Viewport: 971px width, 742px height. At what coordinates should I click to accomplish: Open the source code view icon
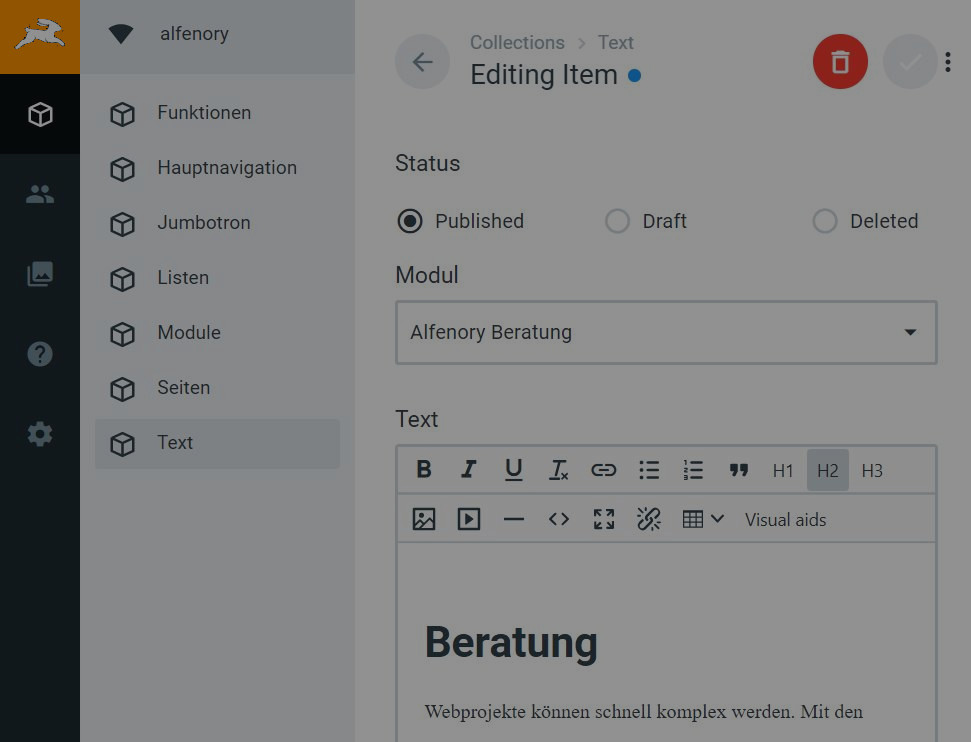tap(559, 519)
